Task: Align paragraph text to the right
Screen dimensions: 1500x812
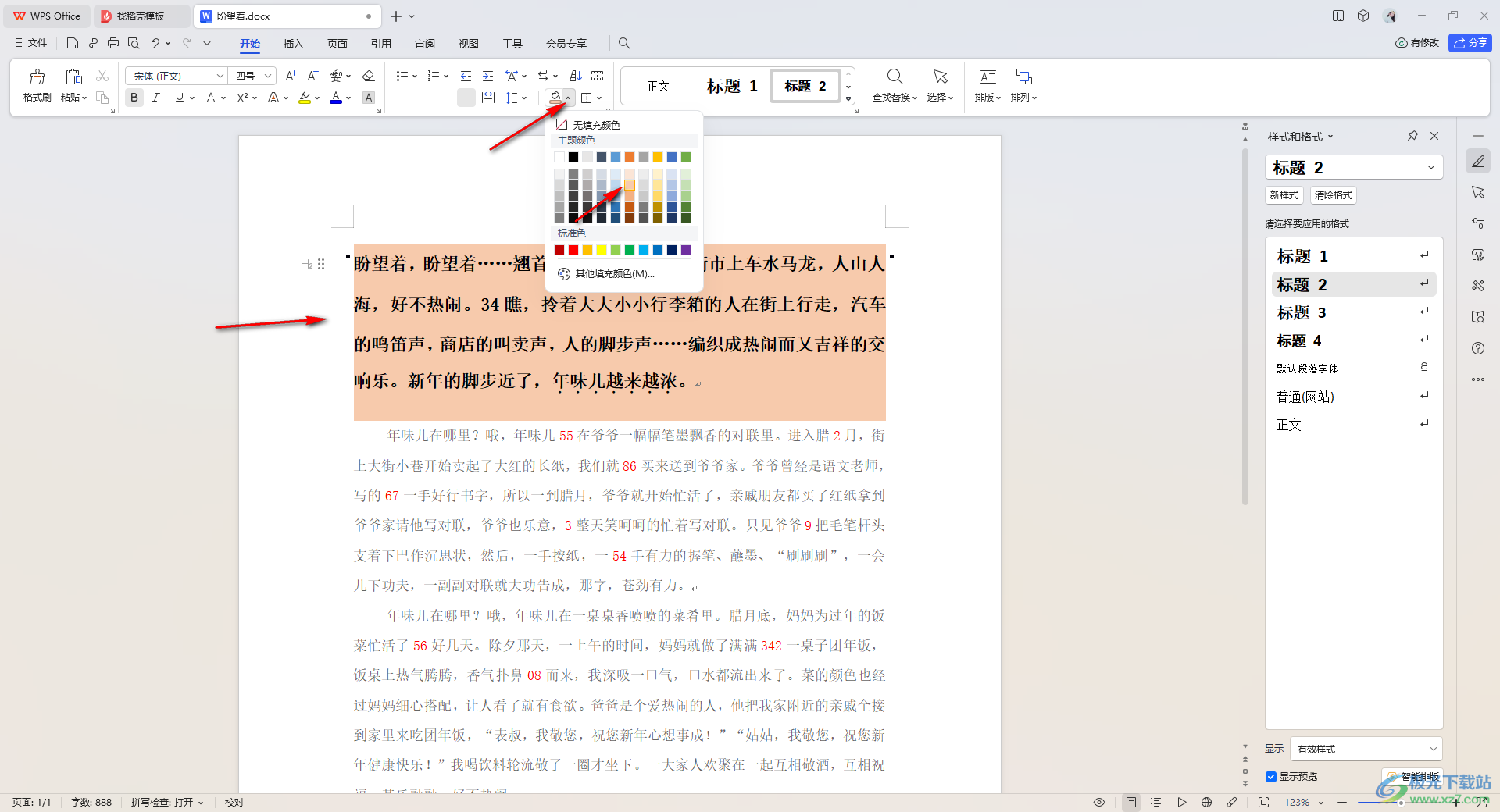Action: click(445, 98)
